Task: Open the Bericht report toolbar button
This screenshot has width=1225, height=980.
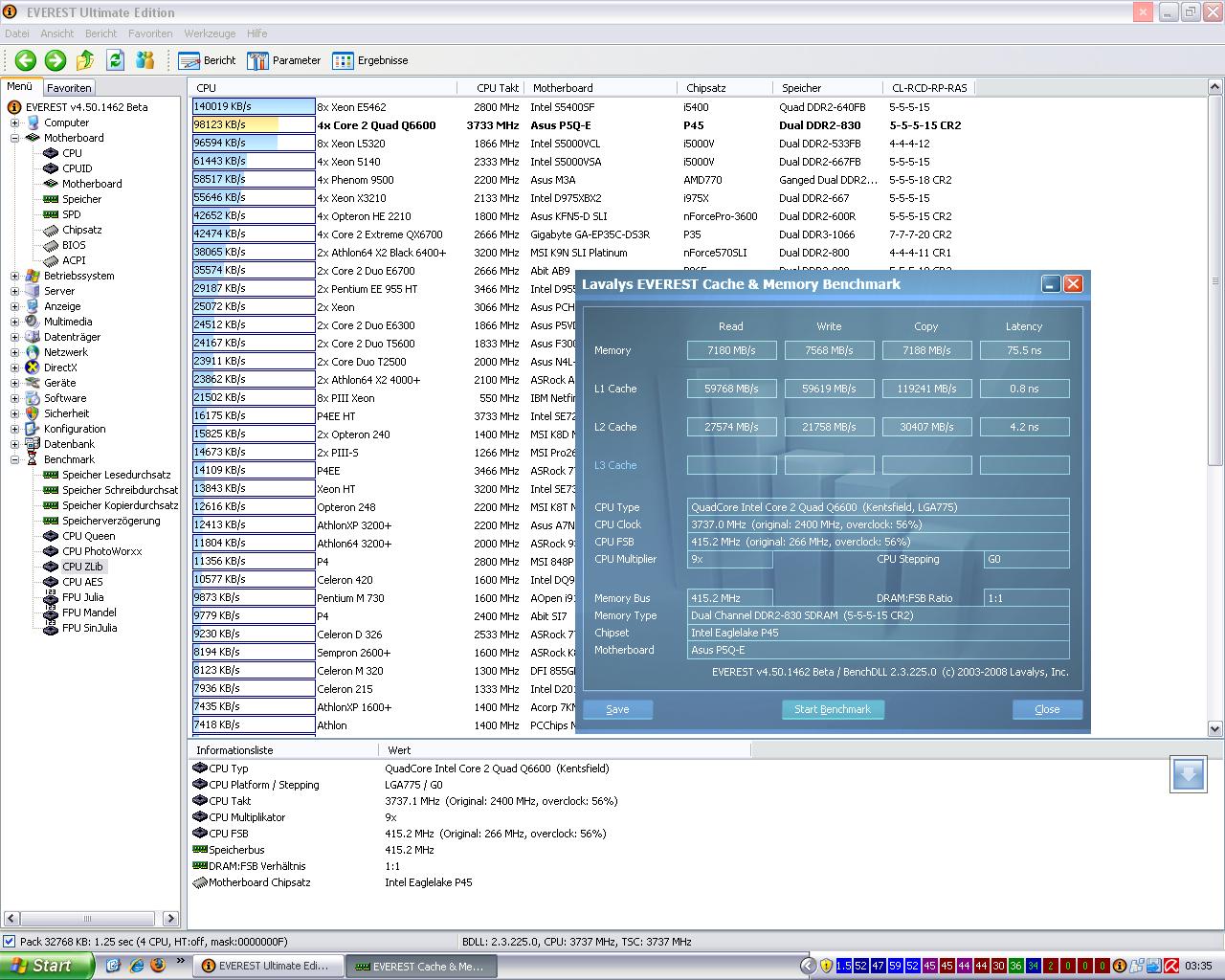Action: [x=207, y=60]
